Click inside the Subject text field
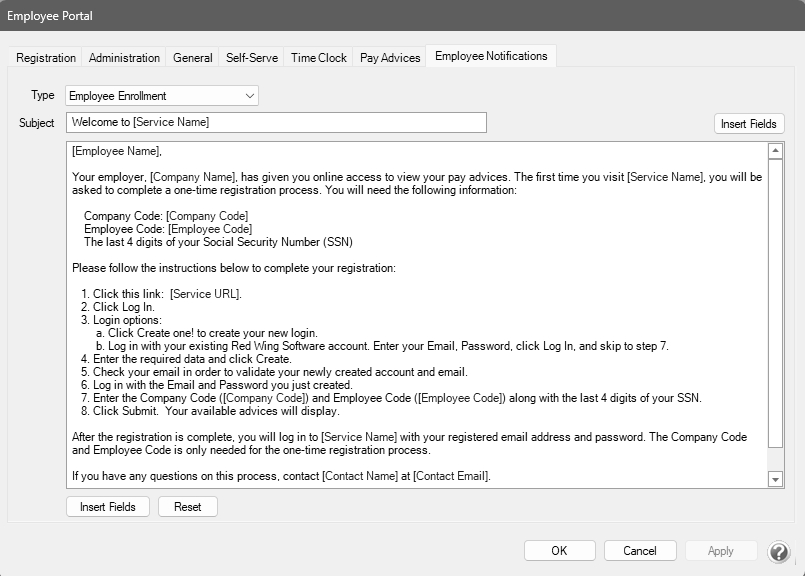This screenshot has width=805, height=576. pos(276,122)
